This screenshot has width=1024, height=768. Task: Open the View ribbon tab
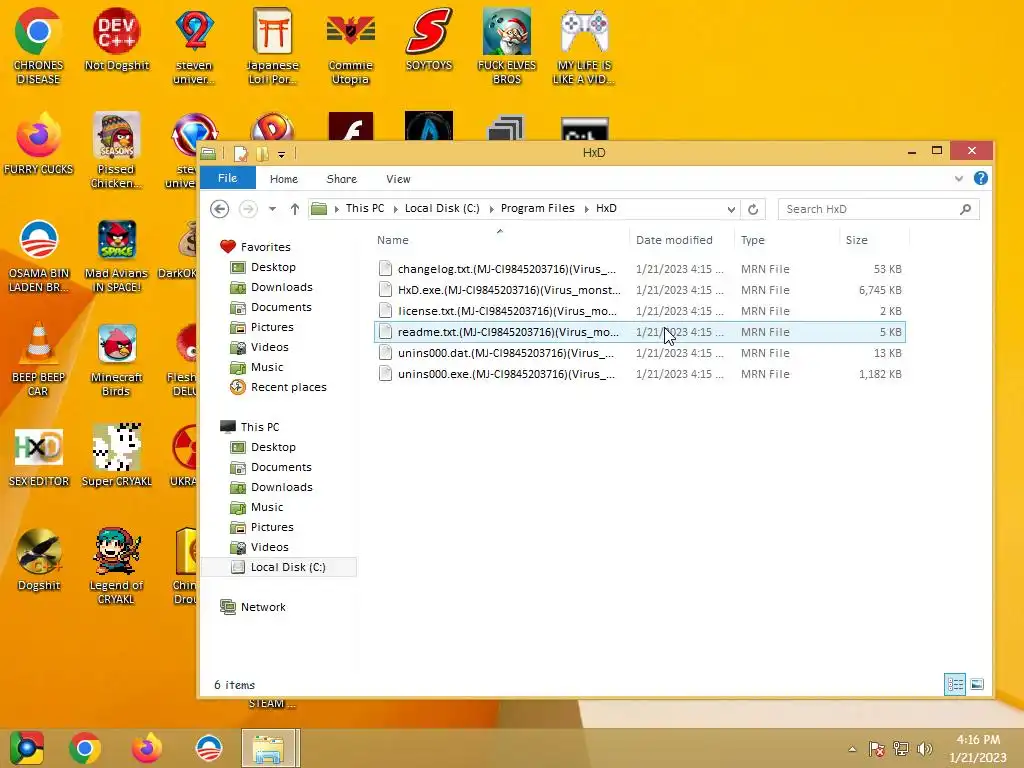point(398,179)
